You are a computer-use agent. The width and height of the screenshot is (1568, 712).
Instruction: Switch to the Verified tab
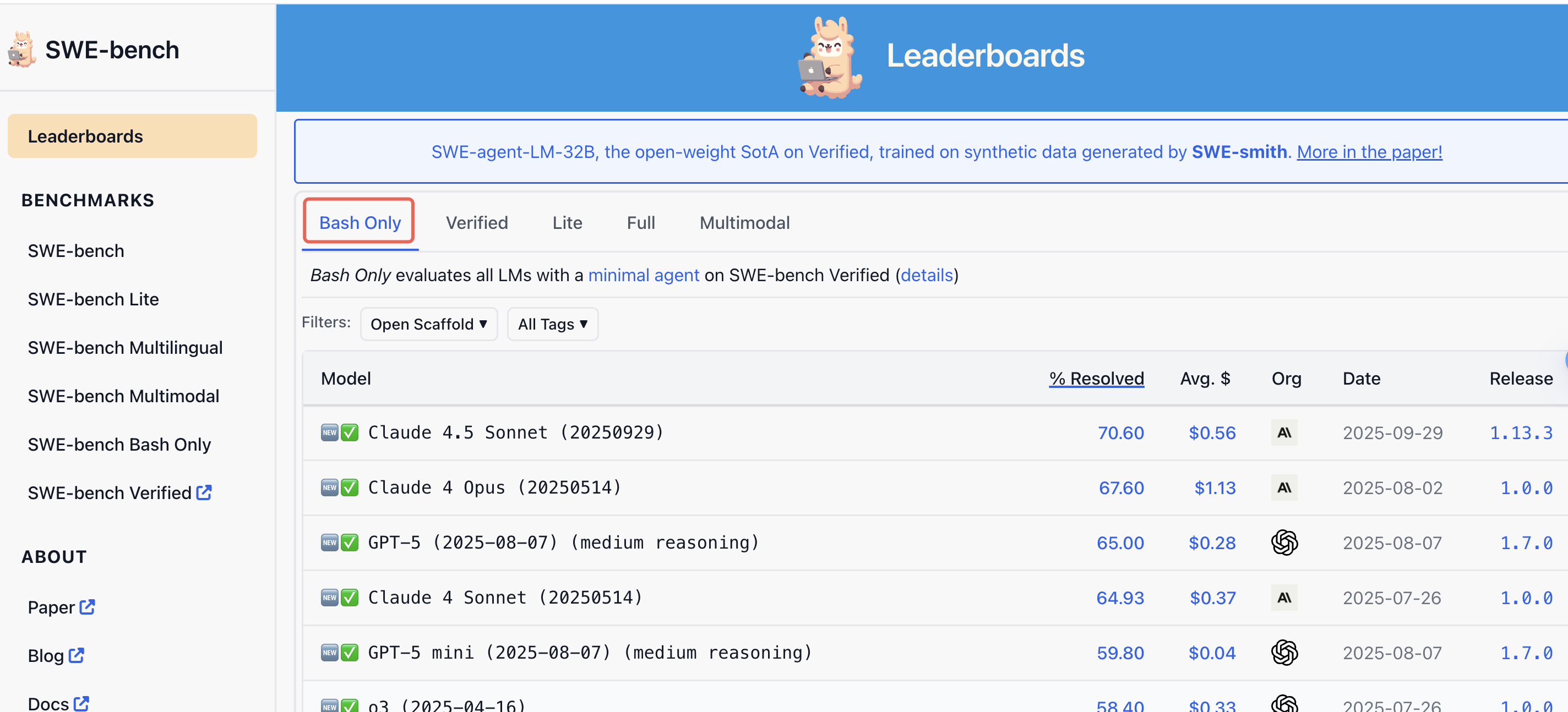(477, 223)
